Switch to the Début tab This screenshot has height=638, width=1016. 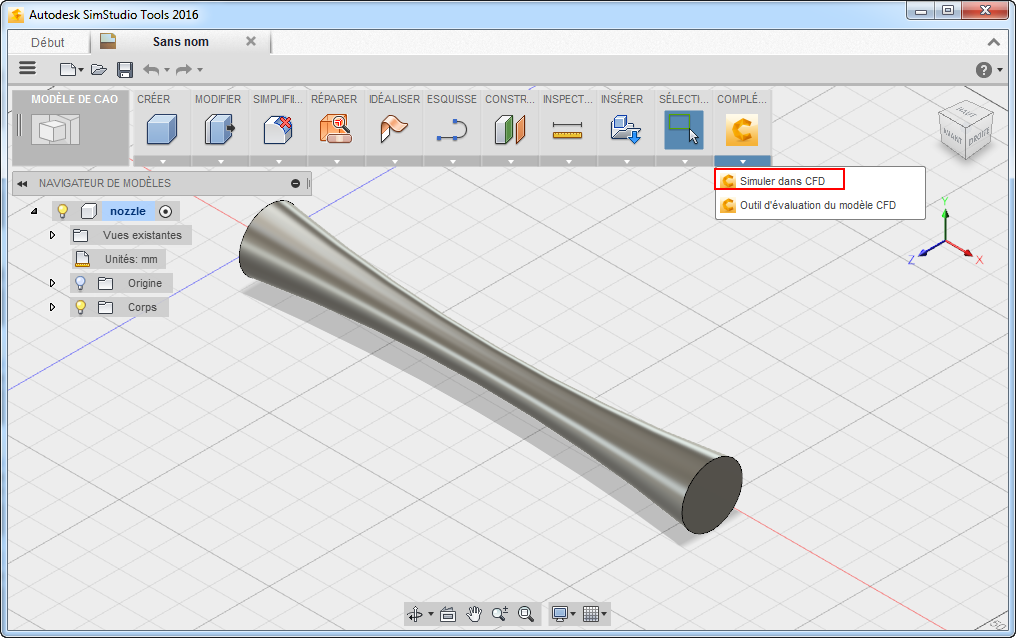48,43
